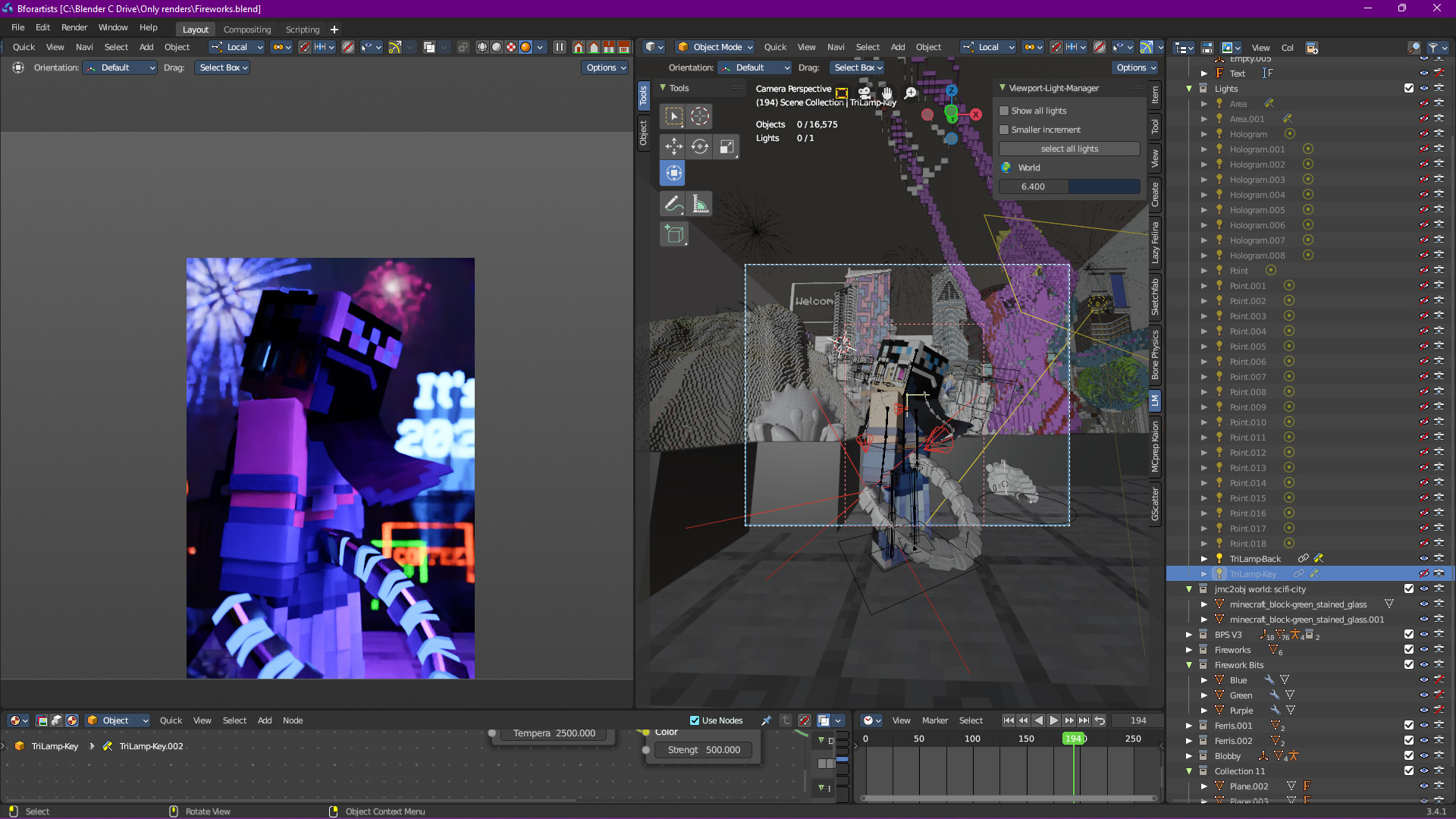The height and width of the screenshot is (819, 1456).
Task: Adjust the World strength 6.400 slider
Action: [1069, 187]
